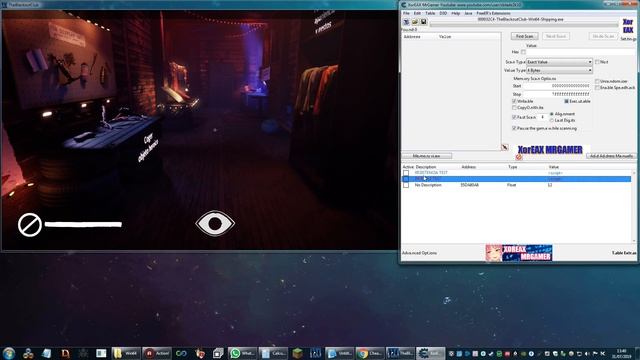
Task: Click the First Scan button
Action: pos(524,36)
